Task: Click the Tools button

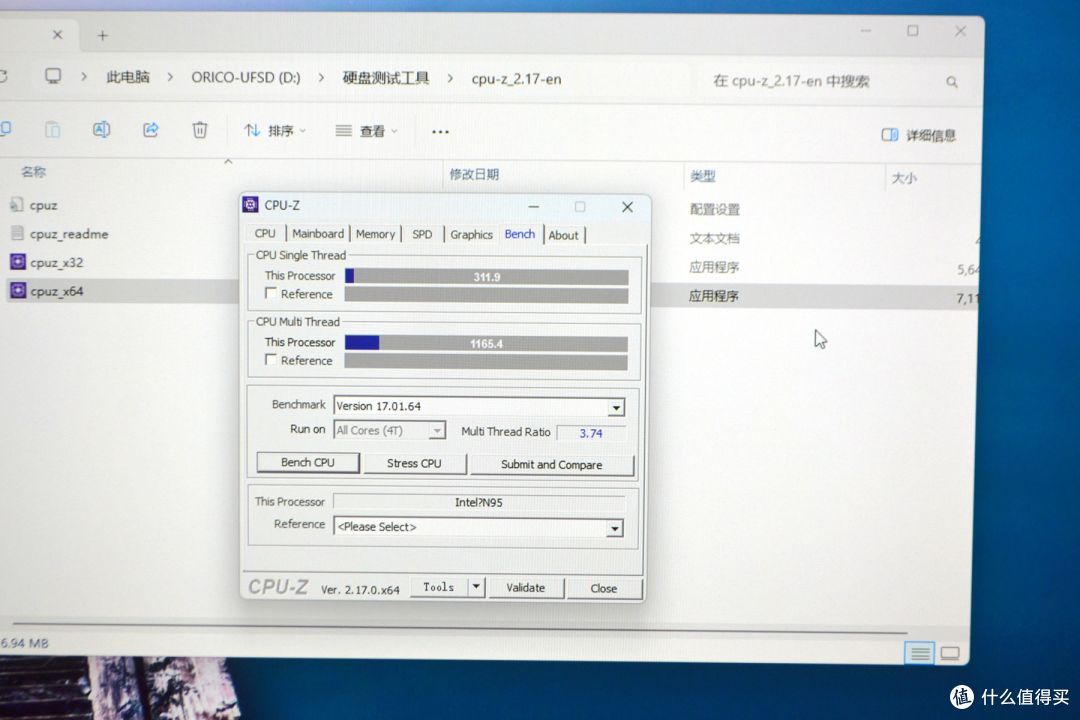Action: click(439, 587)
